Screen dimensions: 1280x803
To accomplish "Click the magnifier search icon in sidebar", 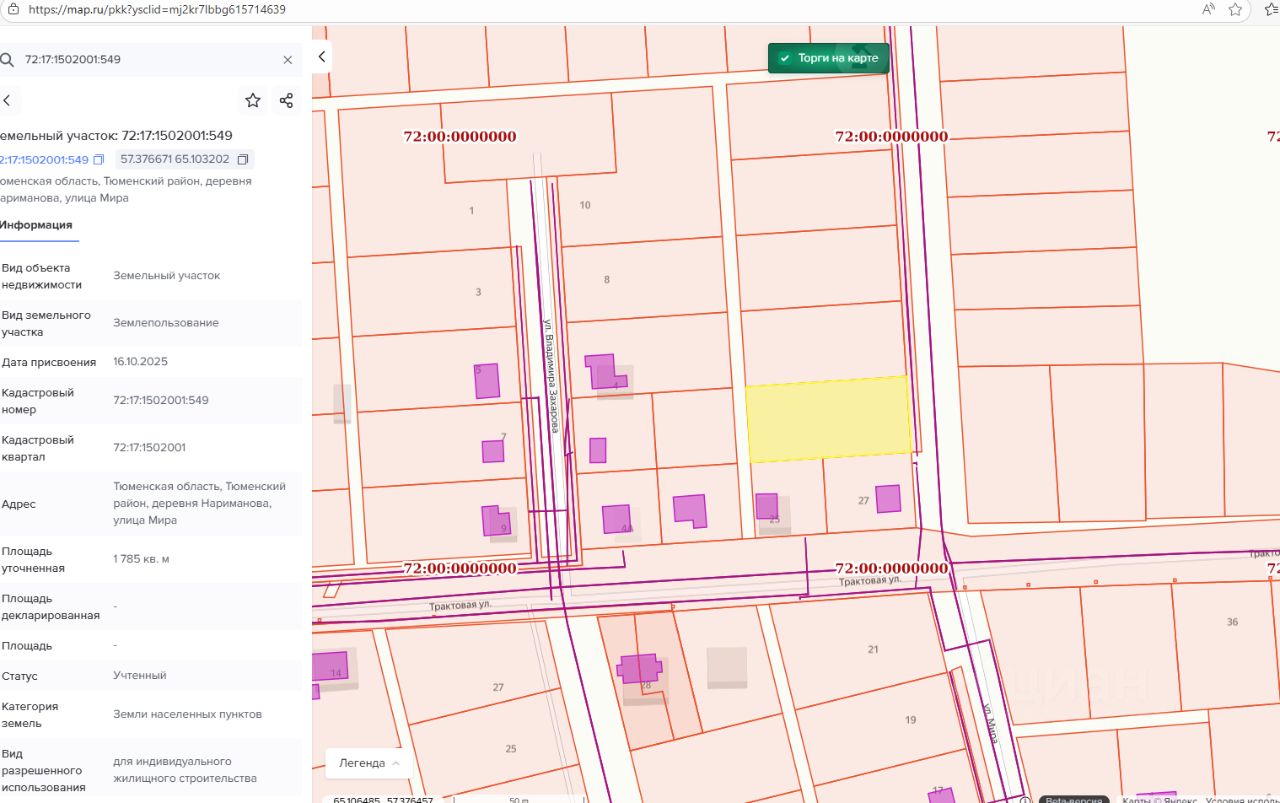I will click(x=7, y=60).
